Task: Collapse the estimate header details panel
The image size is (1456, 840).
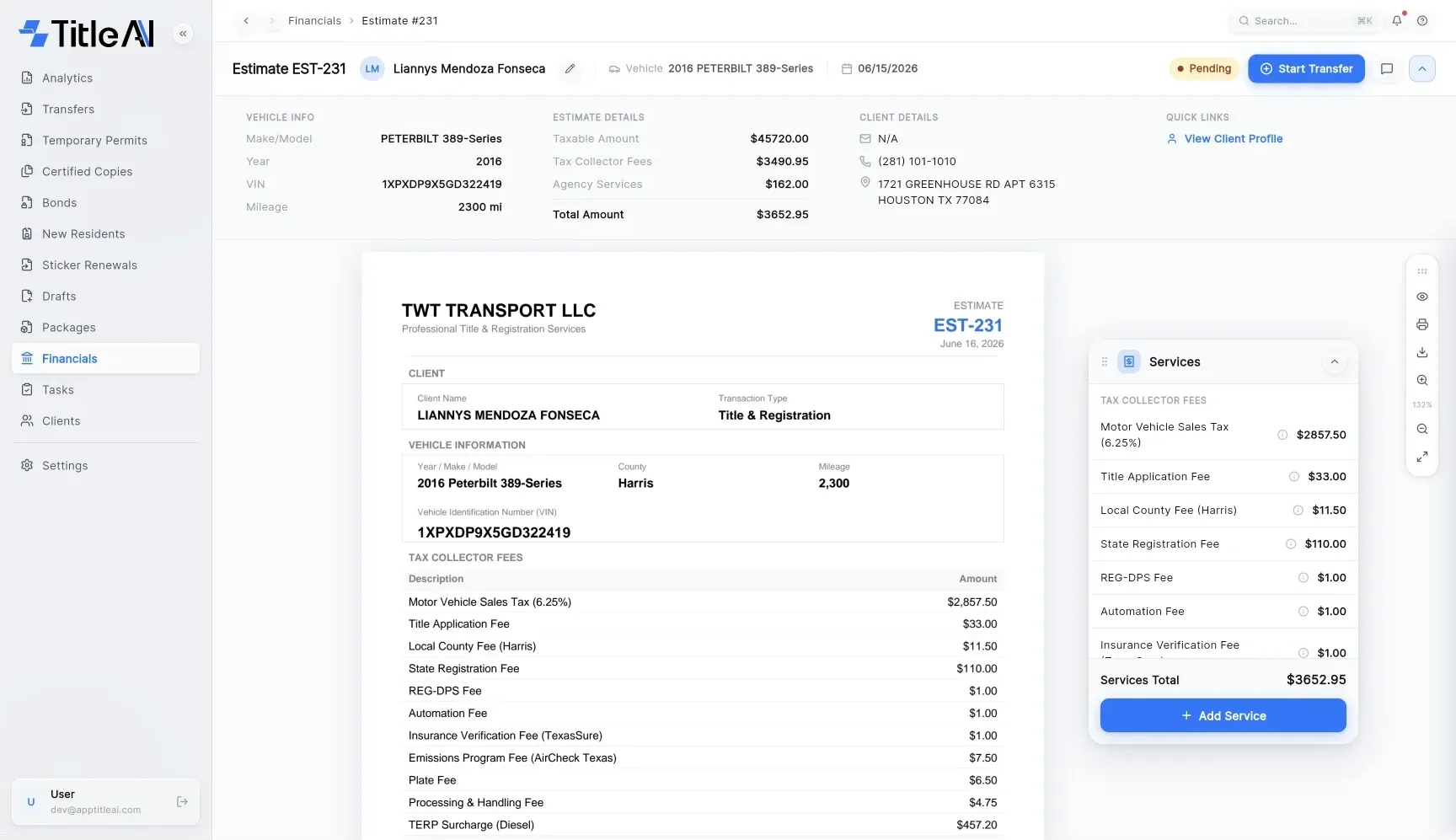Action: [1422, 69]
